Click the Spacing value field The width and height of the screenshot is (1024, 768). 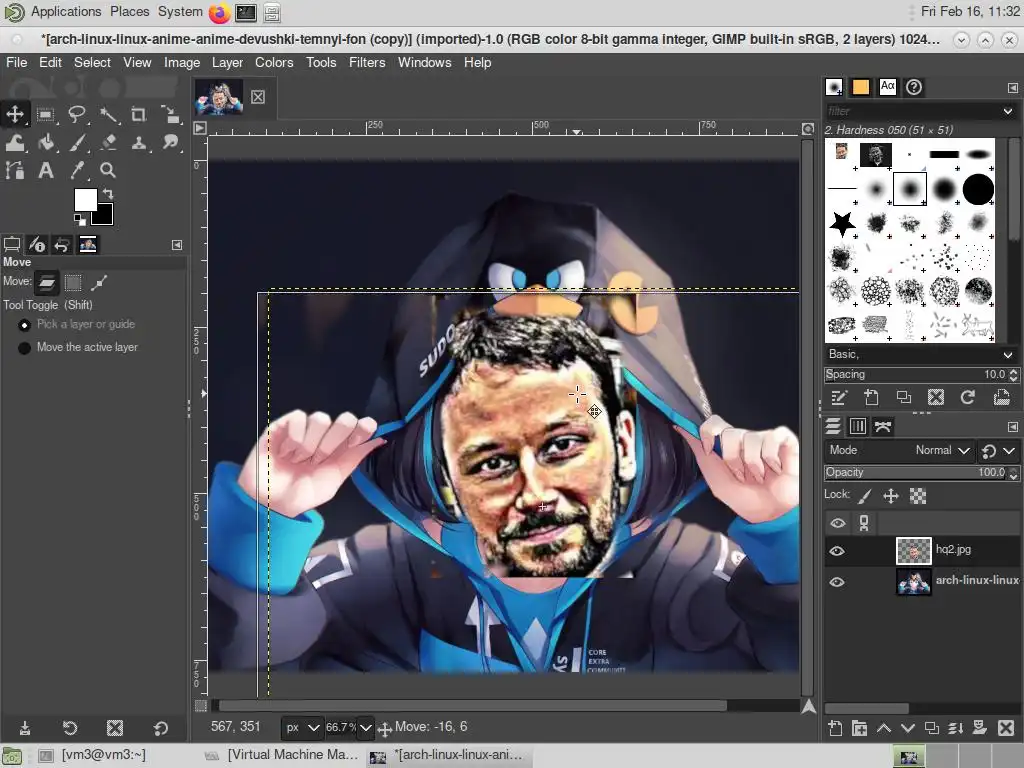click(x=916, y=375)
